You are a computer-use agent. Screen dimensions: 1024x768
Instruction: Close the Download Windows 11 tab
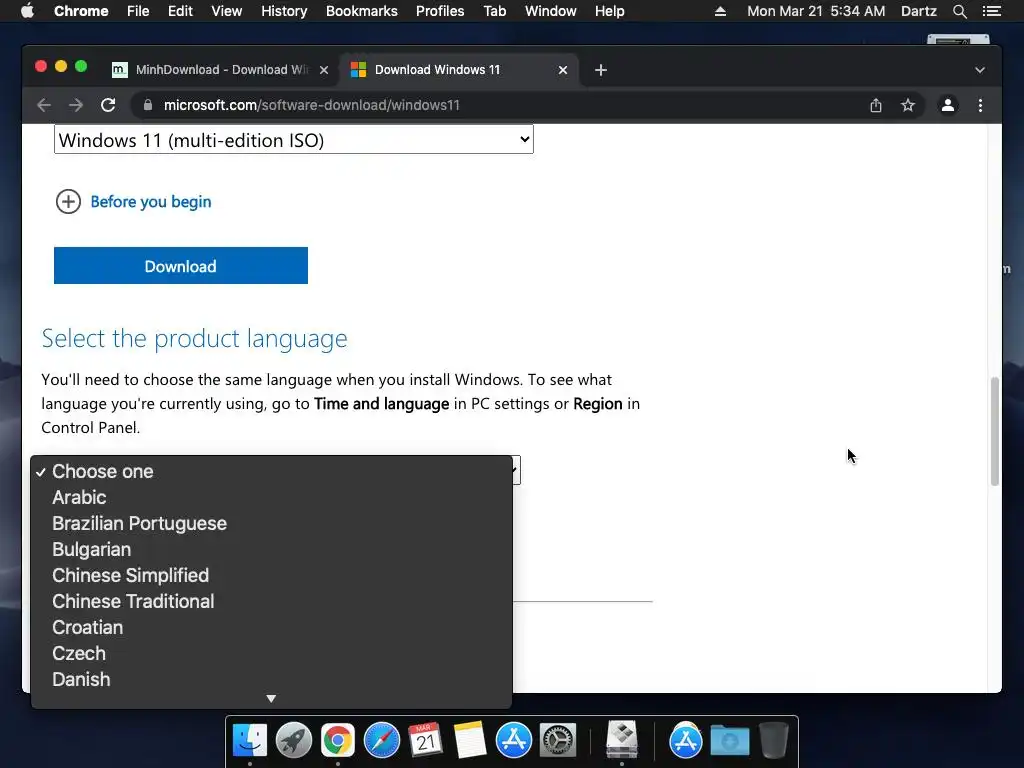(x=563, y=70)
